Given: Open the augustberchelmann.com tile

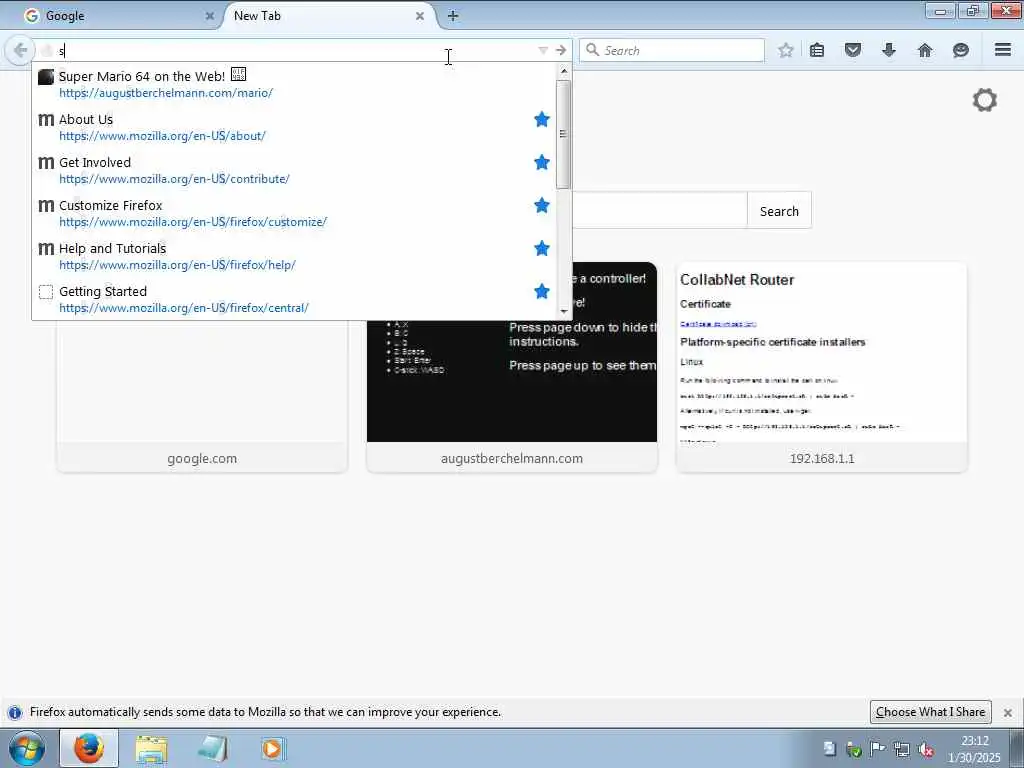Looking at the screenshot, I should click(x=512, y=366).
